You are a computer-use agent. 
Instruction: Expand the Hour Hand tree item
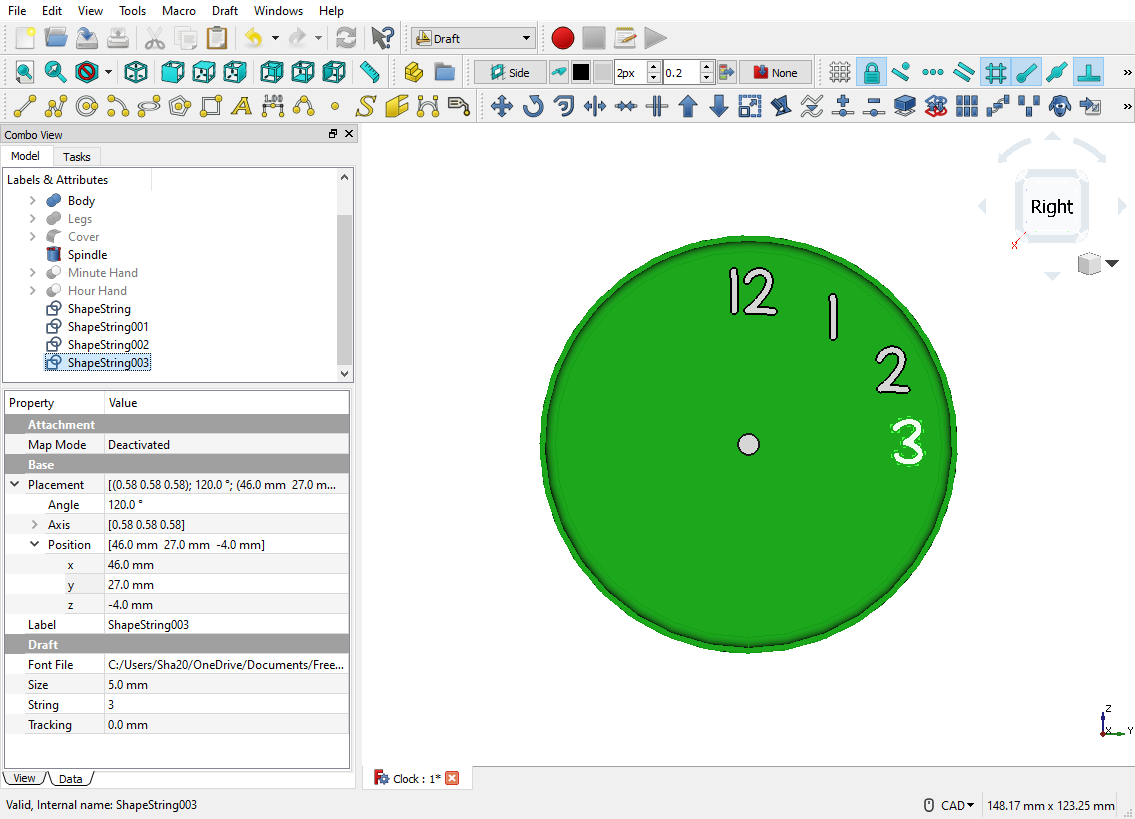pyautogui.click(x=33, y=290)
